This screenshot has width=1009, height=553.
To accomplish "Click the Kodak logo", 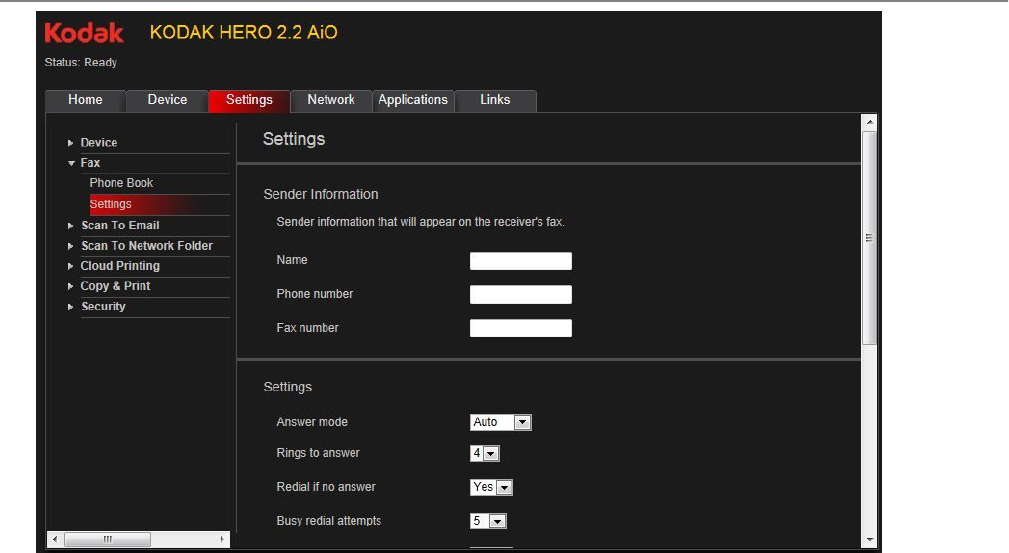I will point(84,33).
